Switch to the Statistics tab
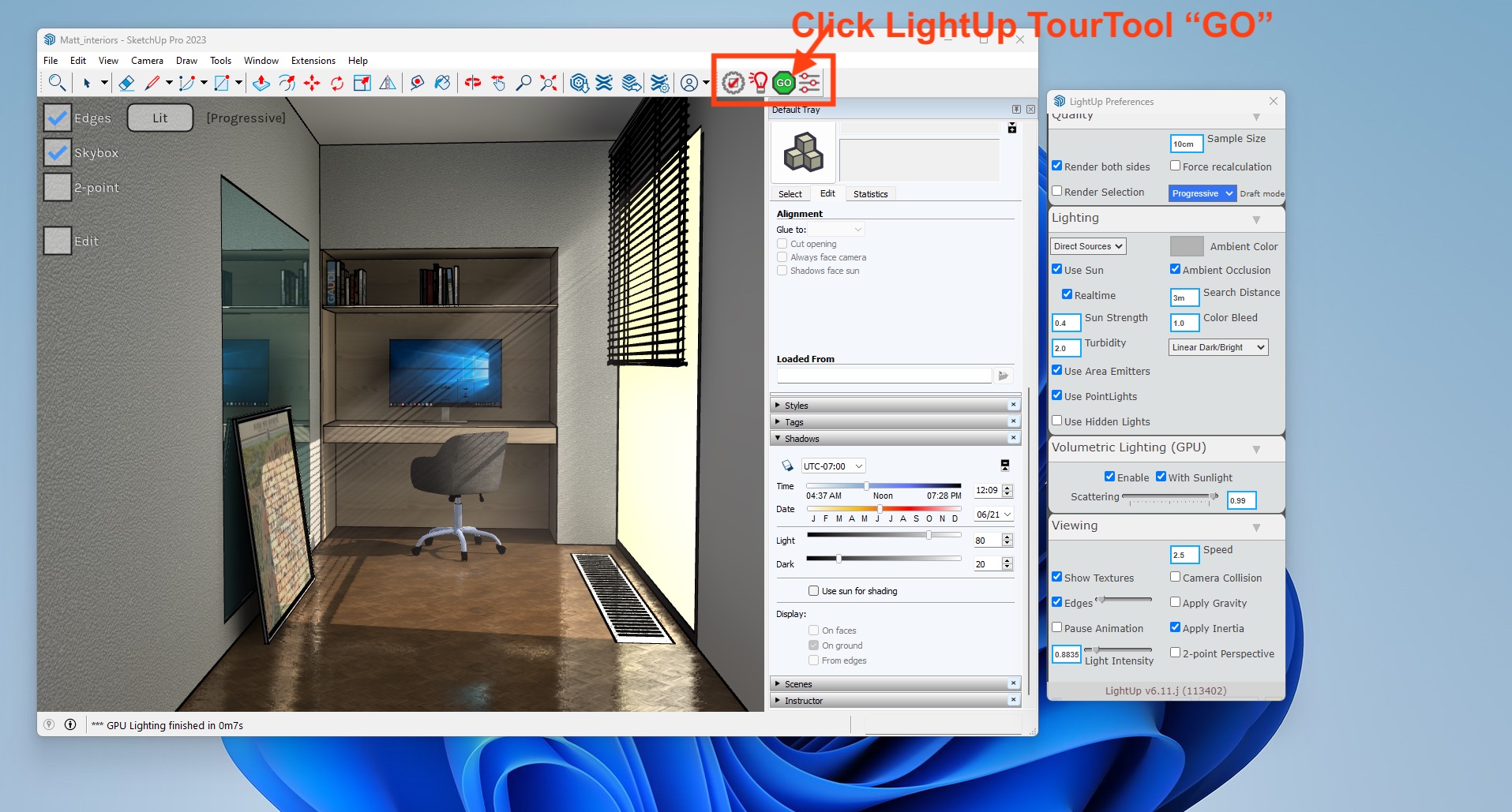1512x812 pixels. point(870,194)
